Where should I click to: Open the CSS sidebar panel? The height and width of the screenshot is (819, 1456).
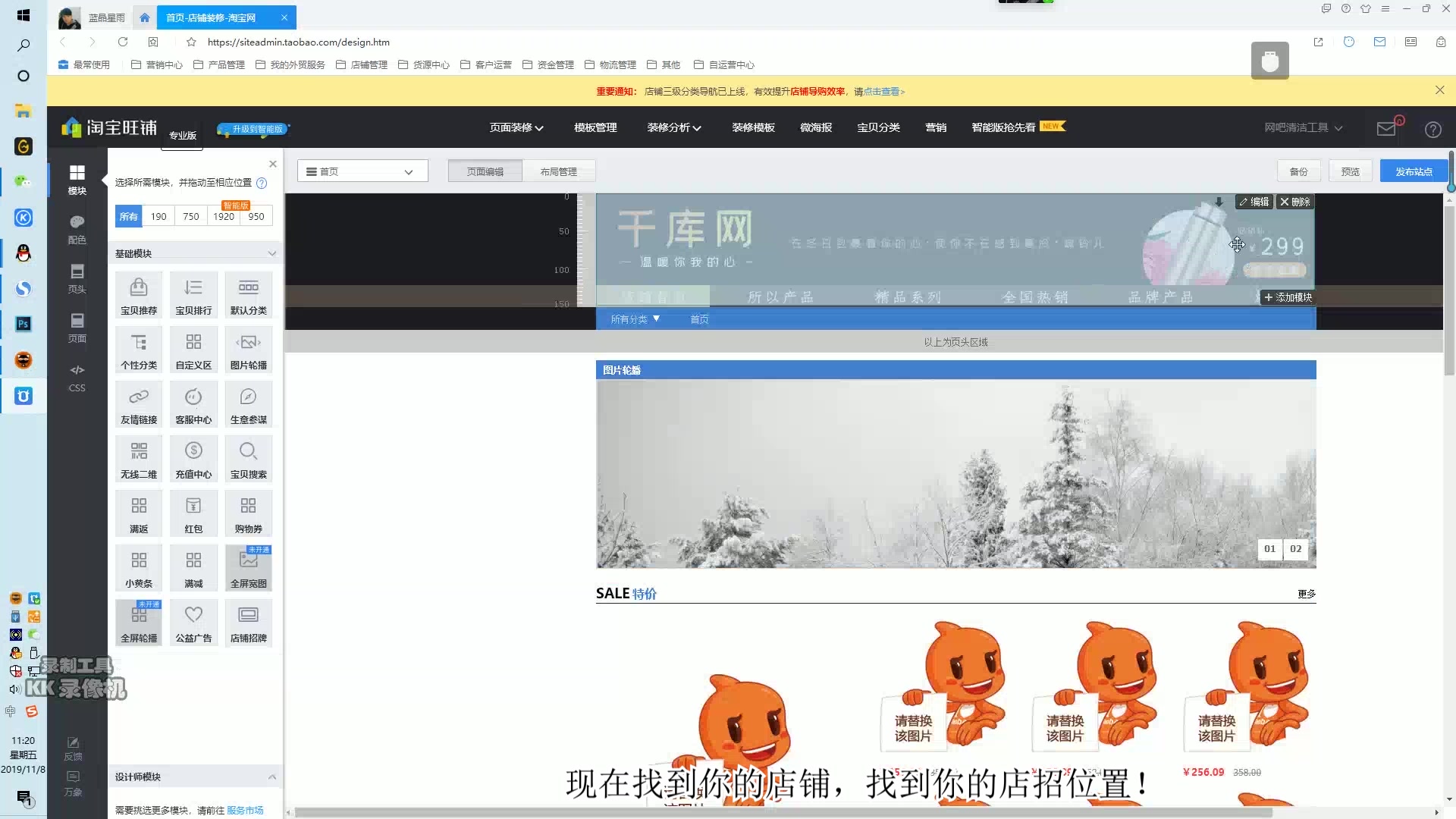pos(77,377)
